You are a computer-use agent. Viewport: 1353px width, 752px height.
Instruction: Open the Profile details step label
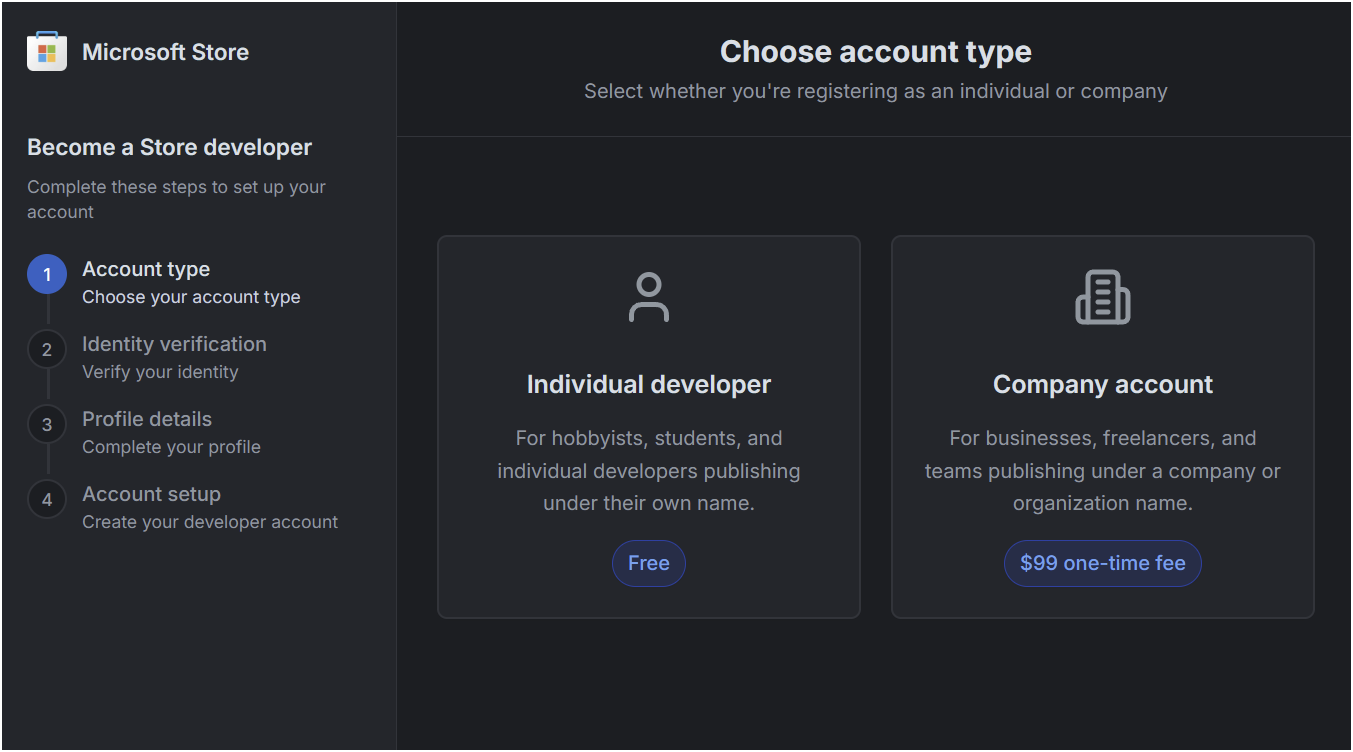(x=147, y=419)
